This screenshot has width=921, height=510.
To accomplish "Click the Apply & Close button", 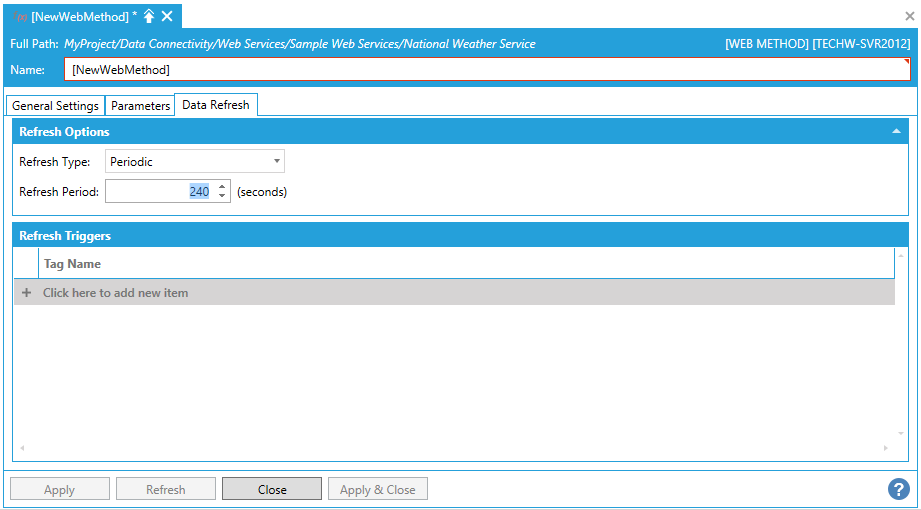I will click(377, 489).
